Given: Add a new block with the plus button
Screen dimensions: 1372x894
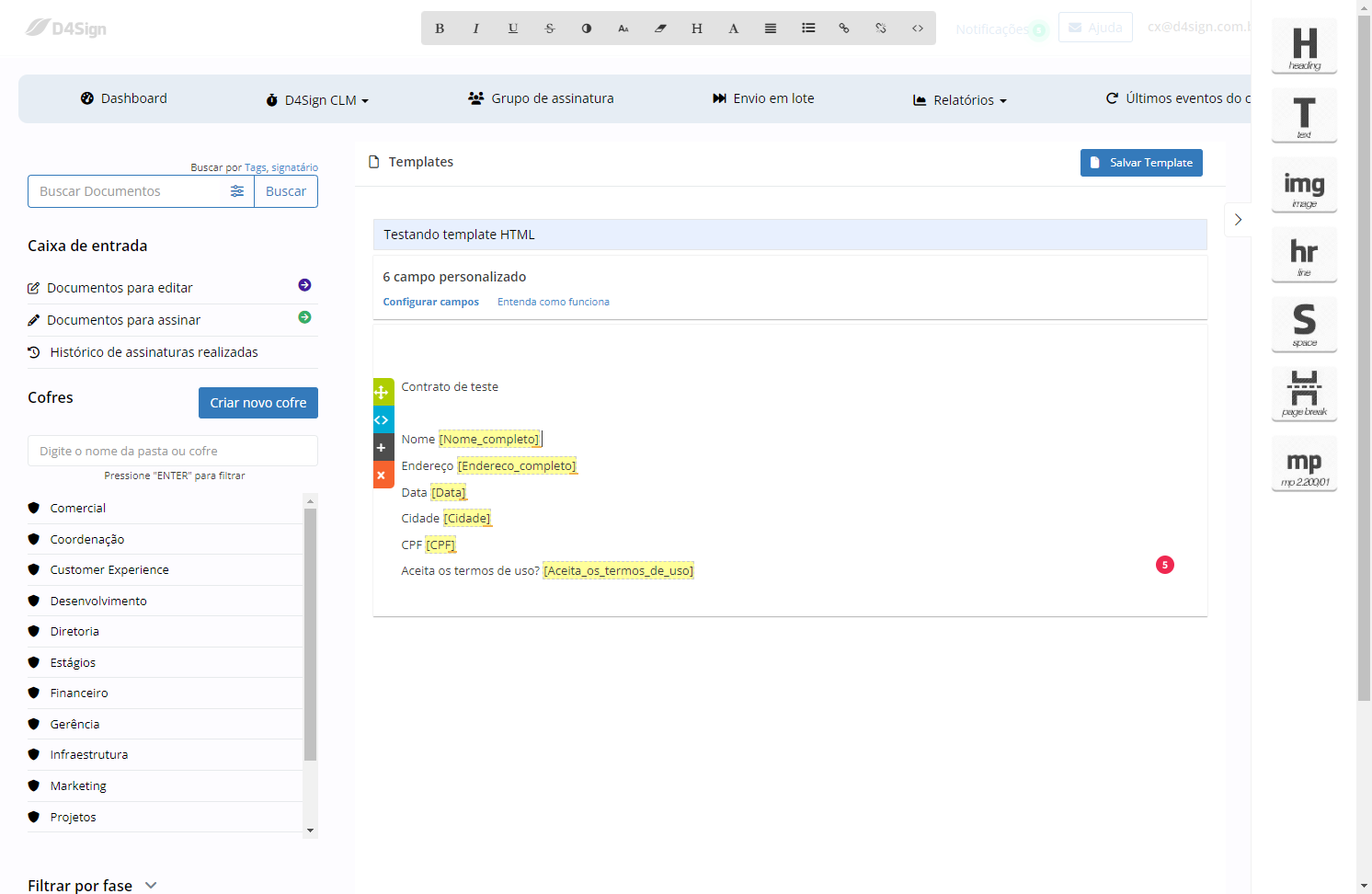Looking at the screenshot, I should point(383,447).
